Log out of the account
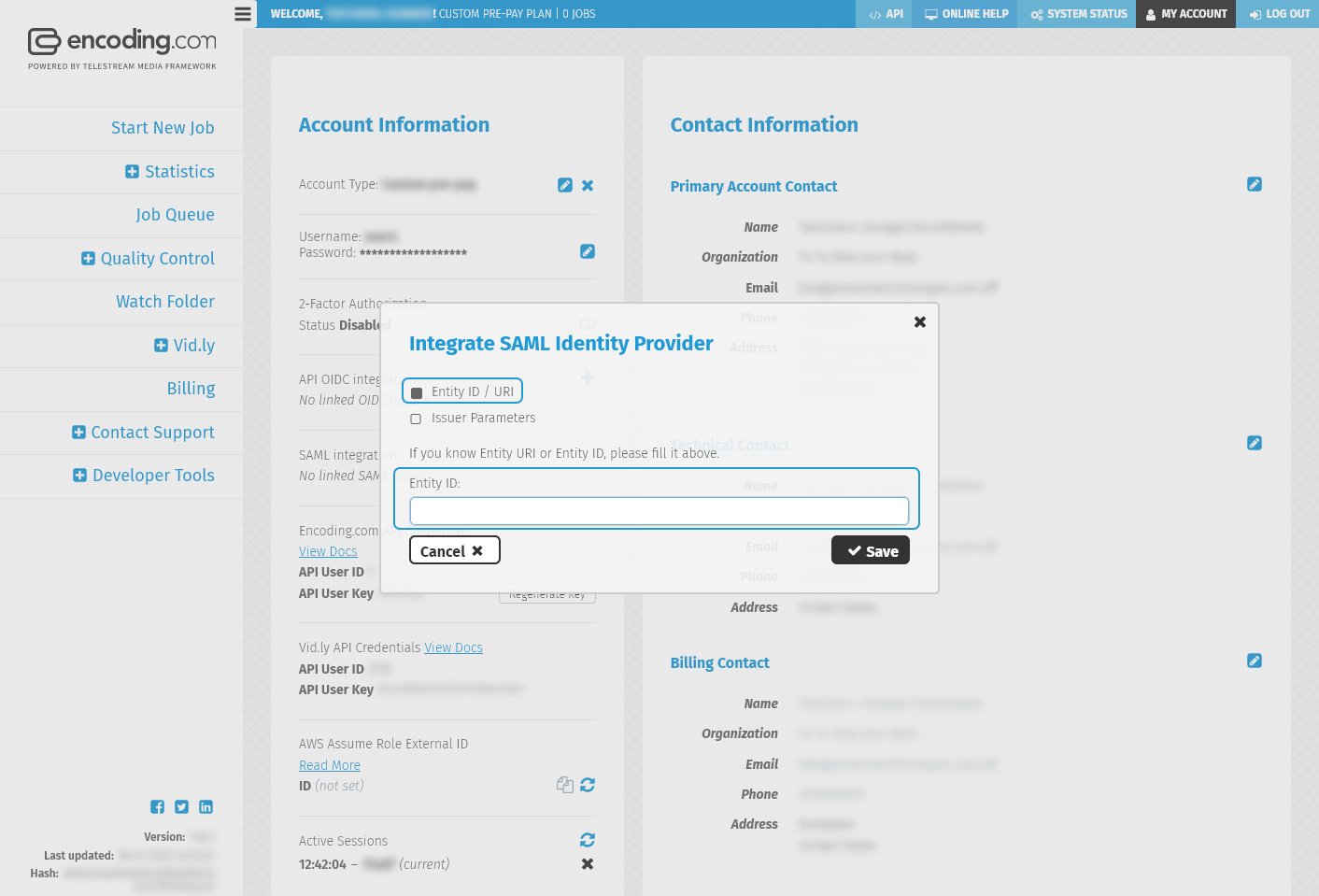 tap(1278, 14)
